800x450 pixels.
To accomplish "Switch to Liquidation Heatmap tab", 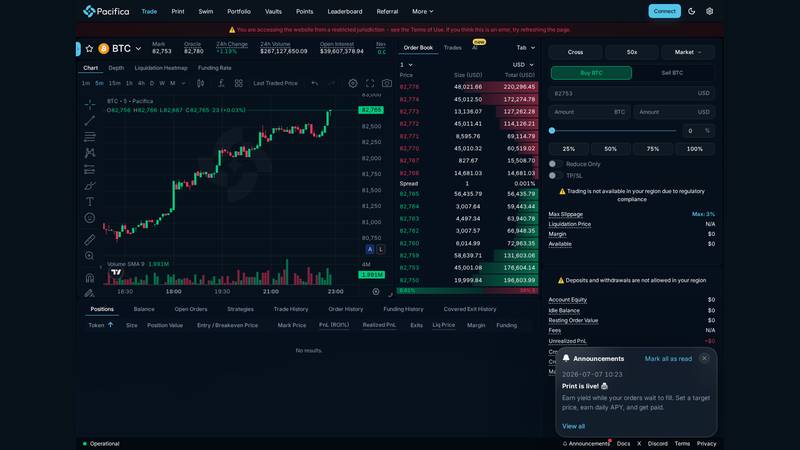I will pos(161,68).
